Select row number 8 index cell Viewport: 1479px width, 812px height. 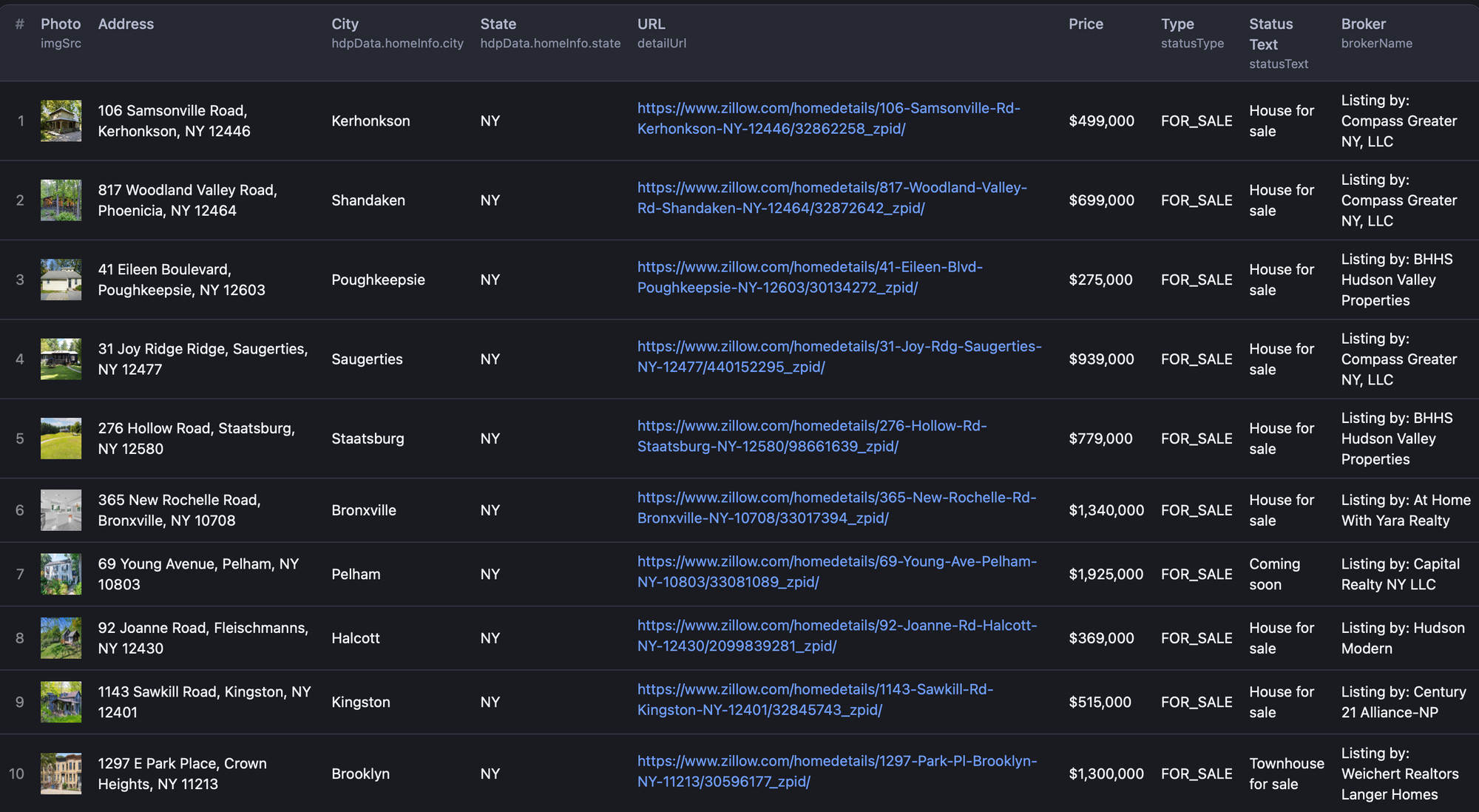(x=20, y=638)
